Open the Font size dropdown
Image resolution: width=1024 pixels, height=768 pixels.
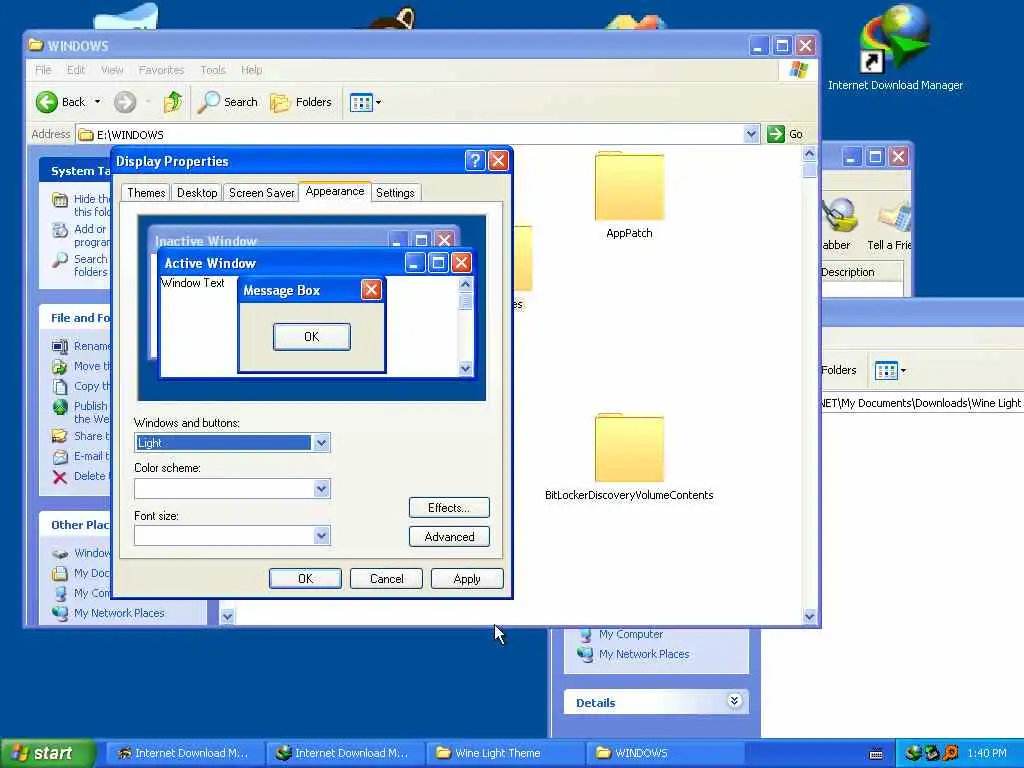point(321,536)
